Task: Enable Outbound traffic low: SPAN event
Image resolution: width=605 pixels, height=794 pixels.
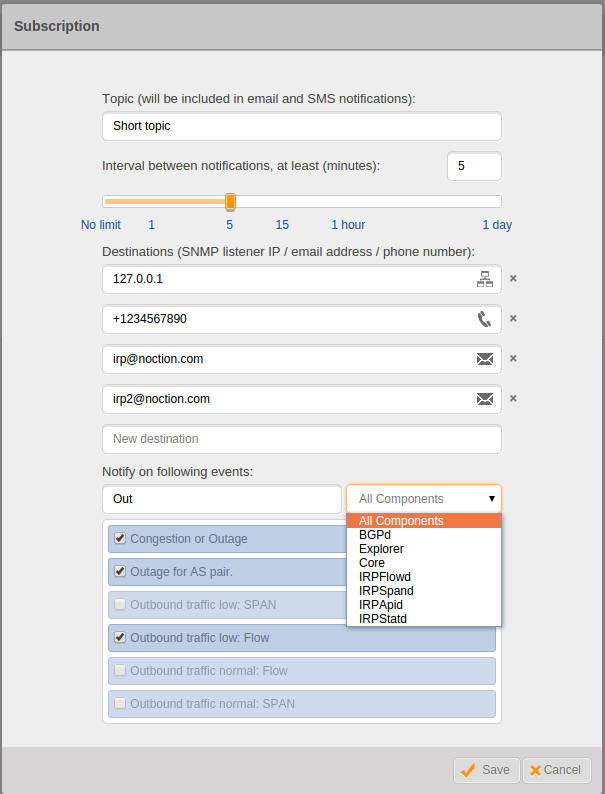Action: [x=120, y=604]
